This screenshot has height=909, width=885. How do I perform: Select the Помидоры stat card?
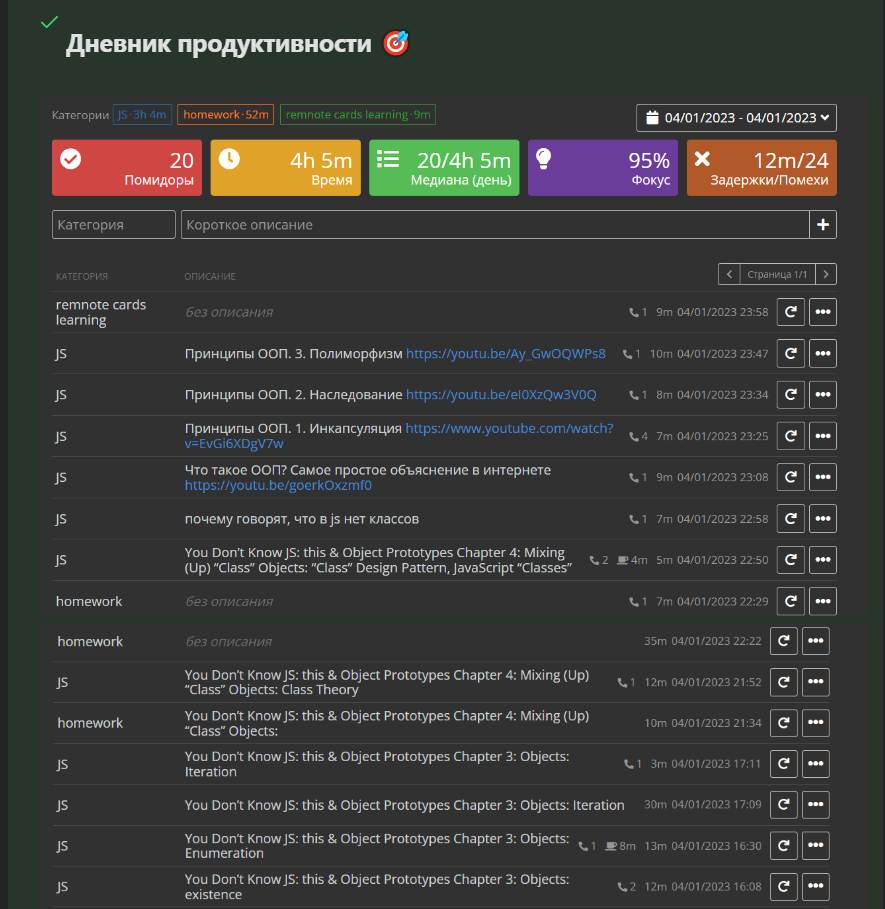click(x=126, y=168)
